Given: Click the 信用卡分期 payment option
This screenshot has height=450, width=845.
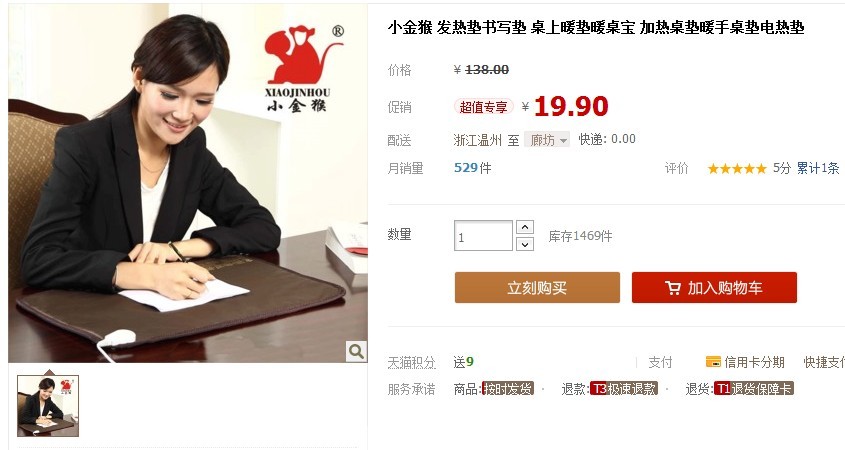Looking at the screenshot, I should (x=754, y=362).
